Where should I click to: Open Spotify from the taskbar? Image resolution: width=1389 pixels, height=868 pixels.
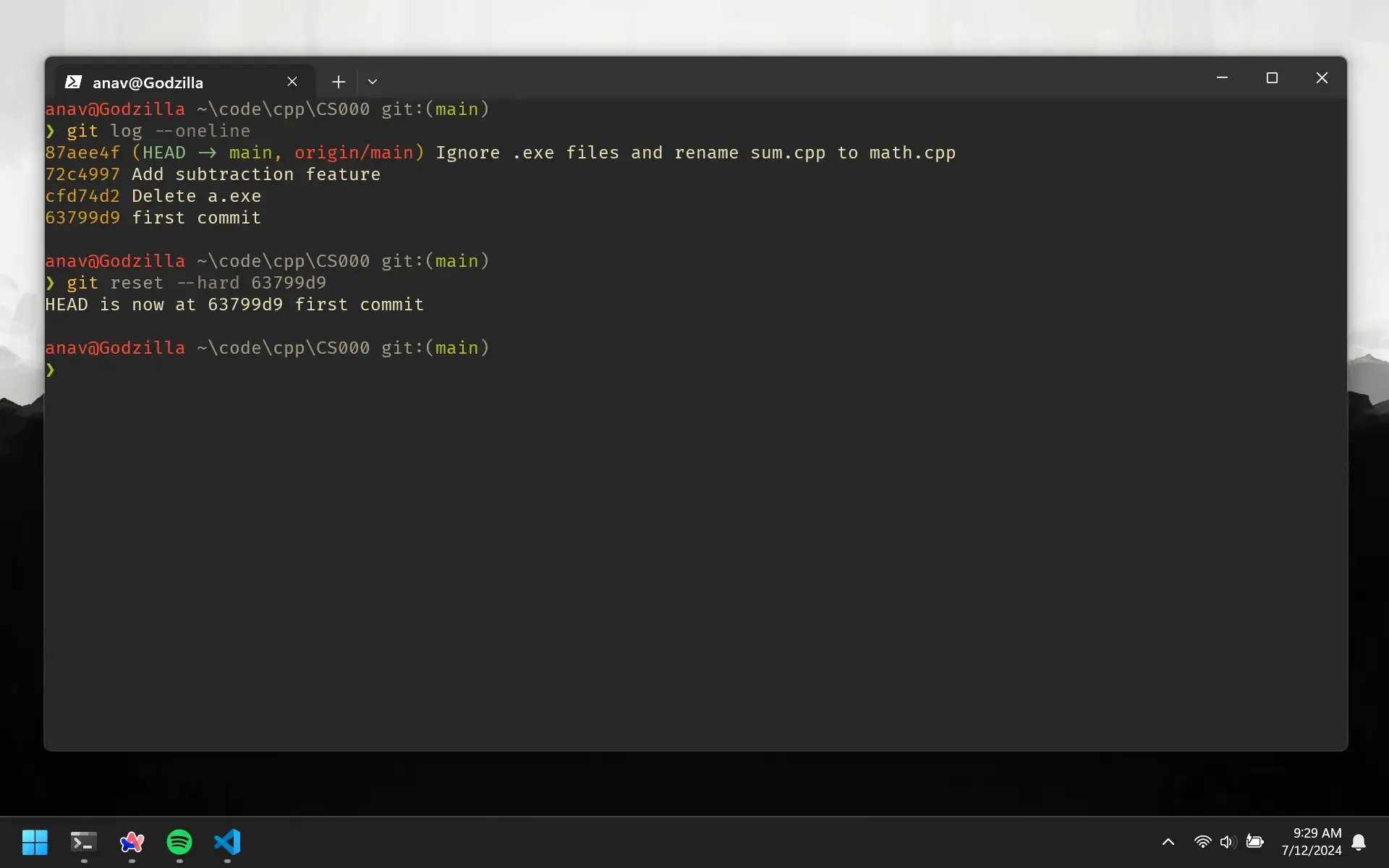(179, 842)
